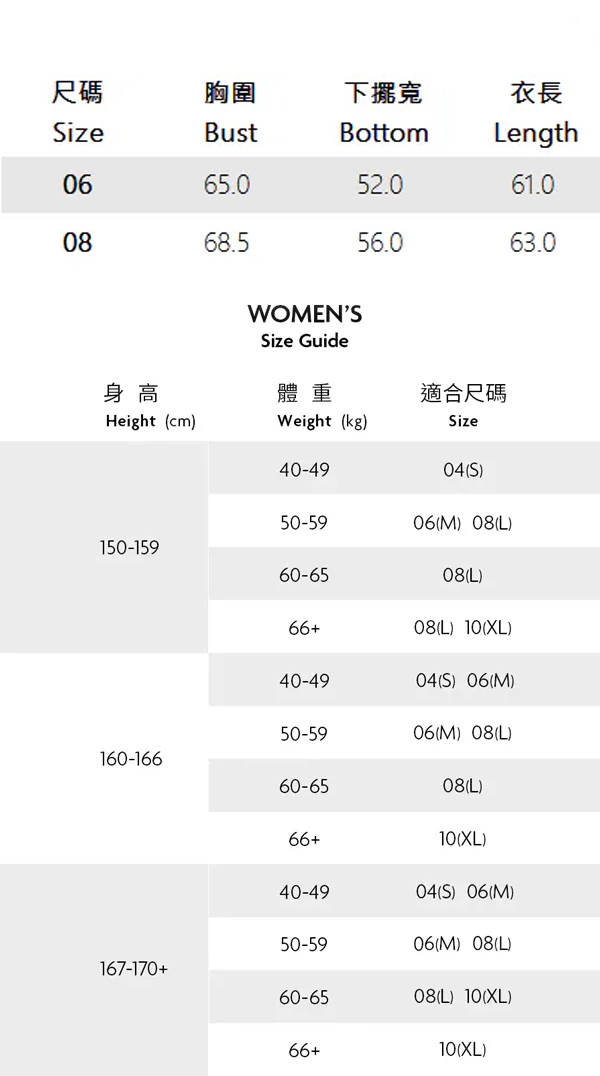Click the 08(L) 10(XL) size in 167-170+ group
This screenshot has height=1076, width=600.
coord(463,997)
